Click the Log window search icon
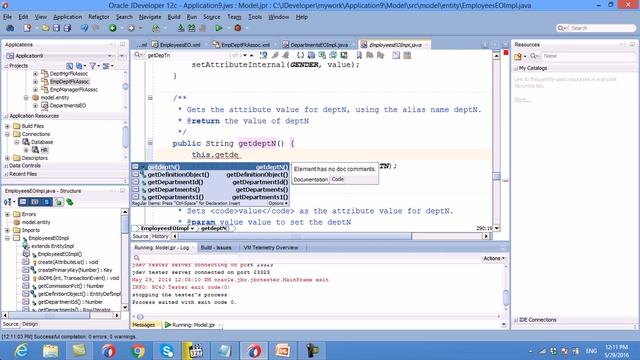The width and height of the screenshot is (640, 360). click(x=137, y=258)
